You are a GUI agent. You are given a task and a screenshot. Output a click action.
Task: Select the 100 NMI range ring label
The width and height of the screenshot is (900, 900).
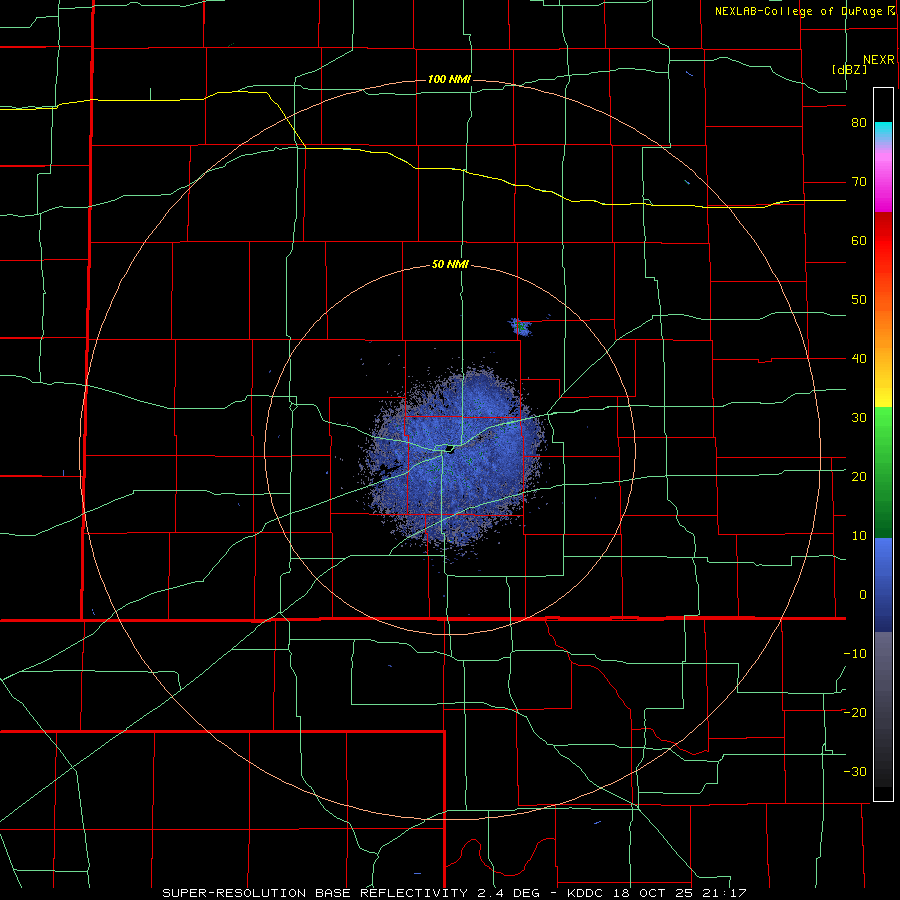point(449,79)
